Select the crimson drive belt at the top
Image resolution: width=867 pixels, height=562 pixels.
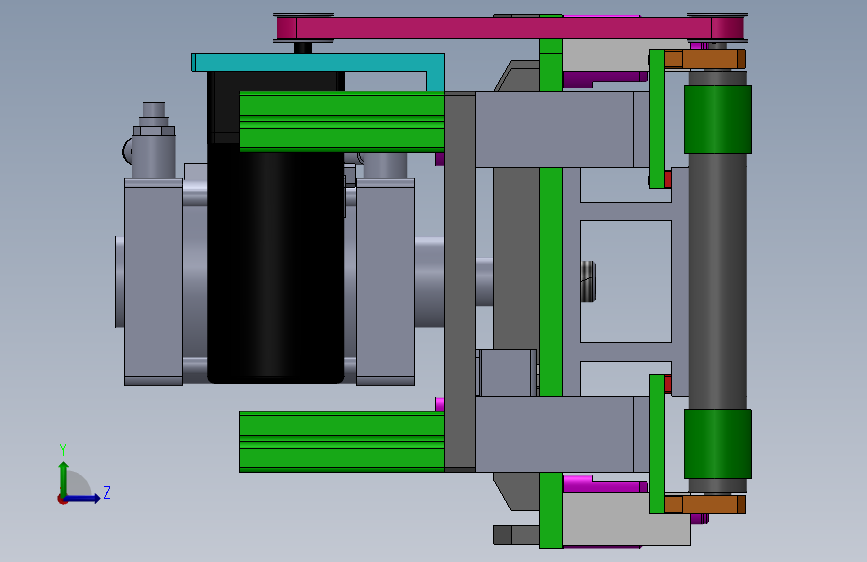[509, 28]
